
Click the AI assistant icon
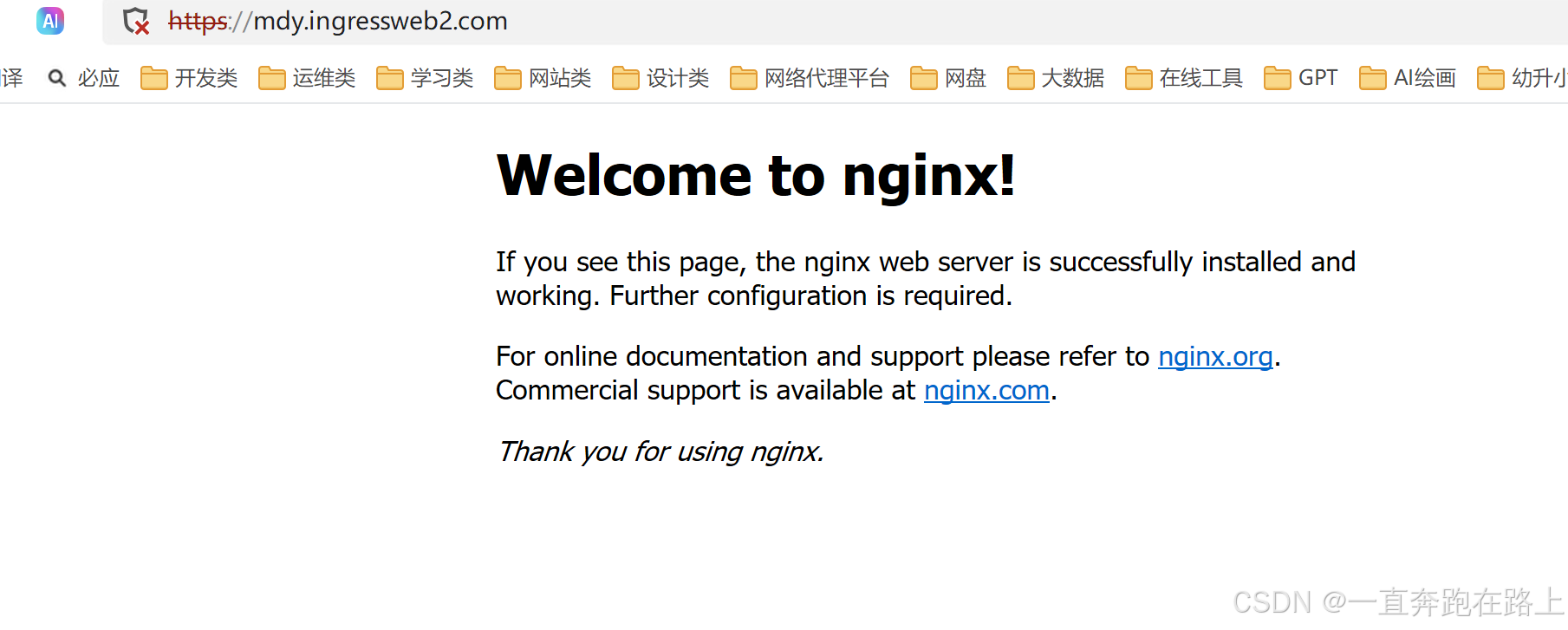(50, 20)
